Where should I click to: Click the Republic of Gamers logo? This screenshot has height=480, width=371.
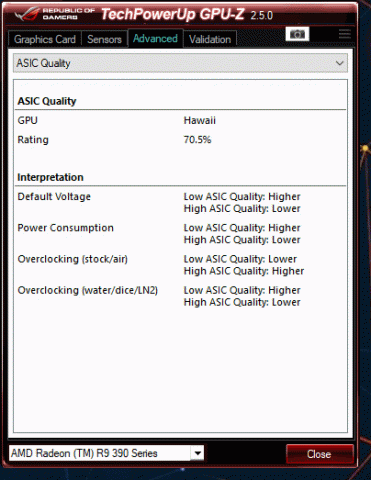click(x=55, y=14)
